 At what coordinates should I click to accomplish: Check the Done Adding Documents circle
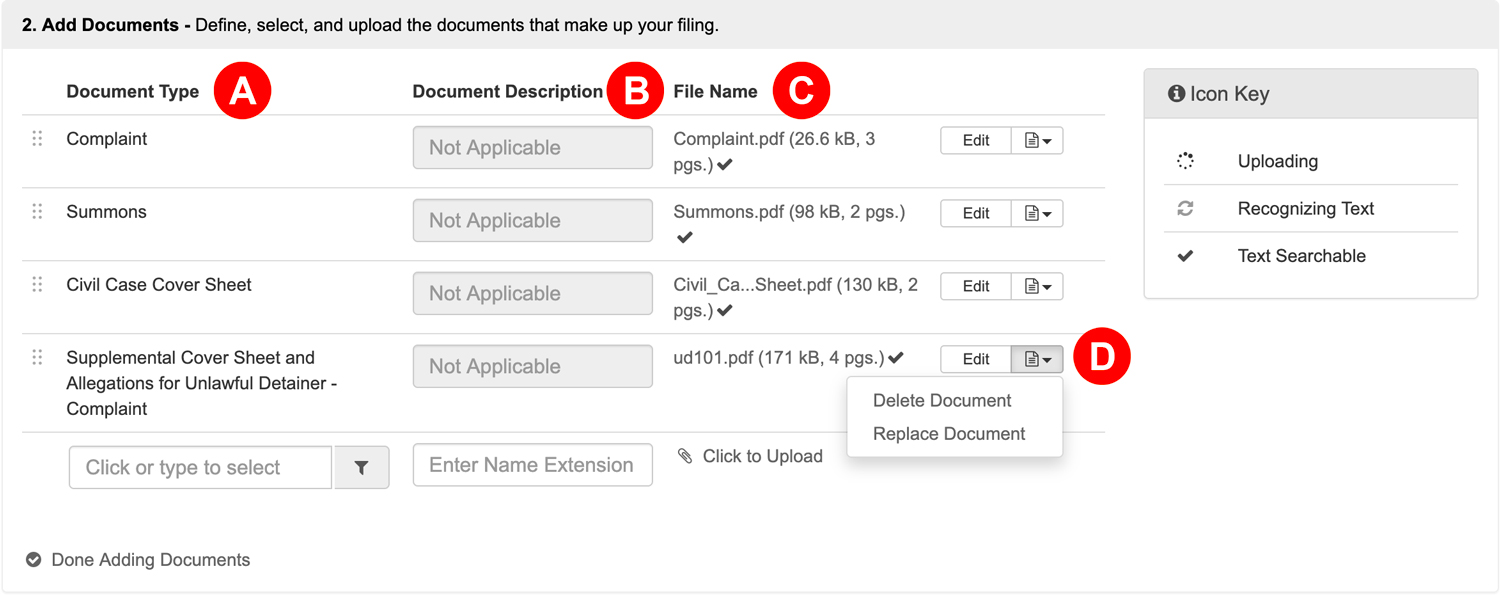(x=33, y=560)
